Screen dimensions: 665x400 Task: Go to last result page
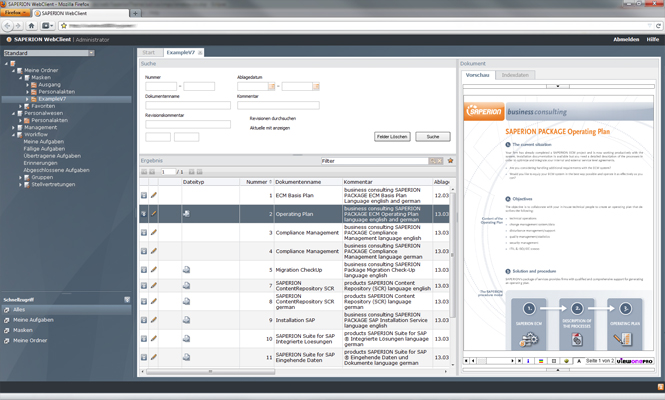click(x=199, y=172)
